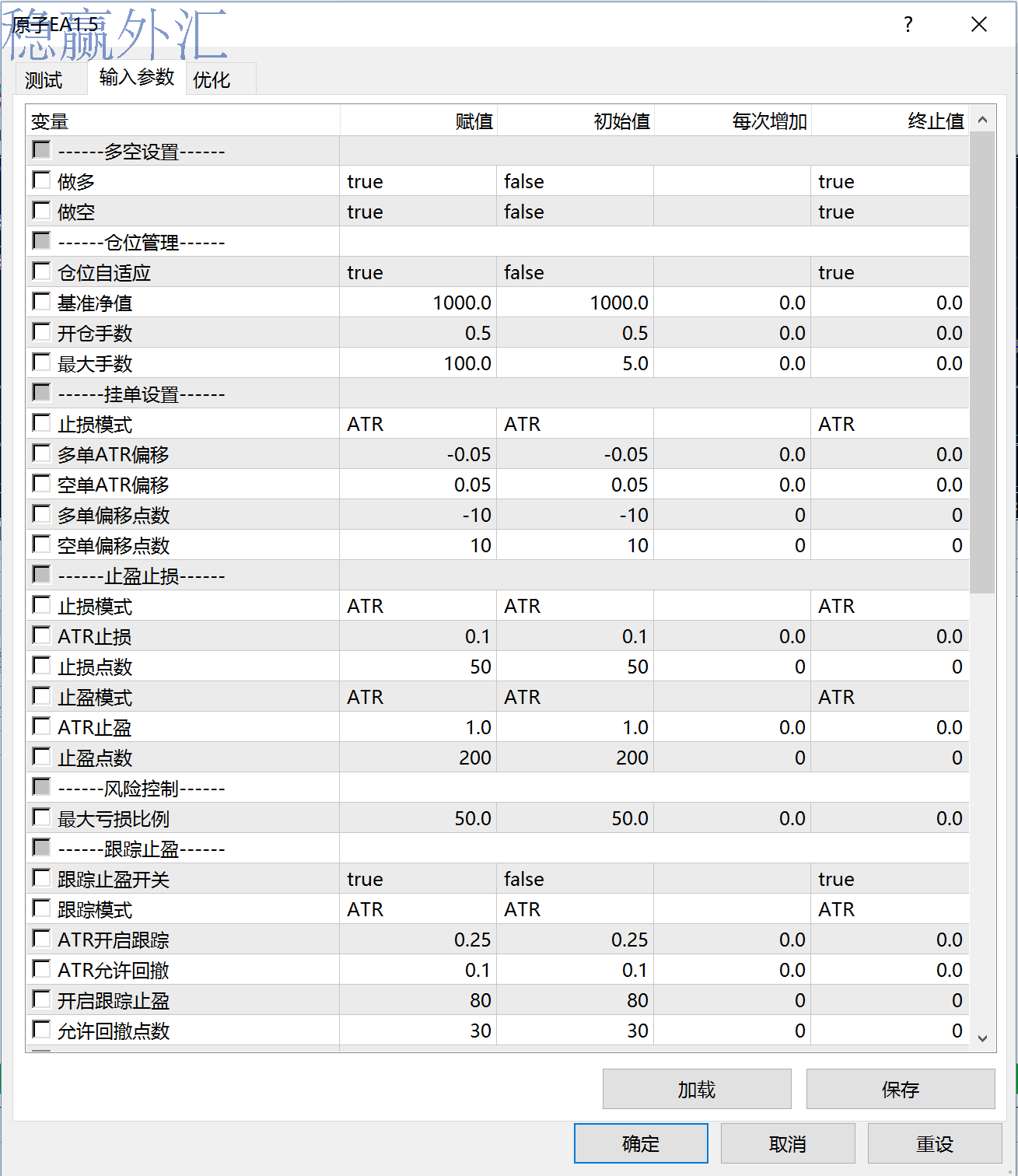Open the 止盈模式 ATR value dropdown
The height and width of the screenshot is (1176, 1018).
tap(418, 697)
